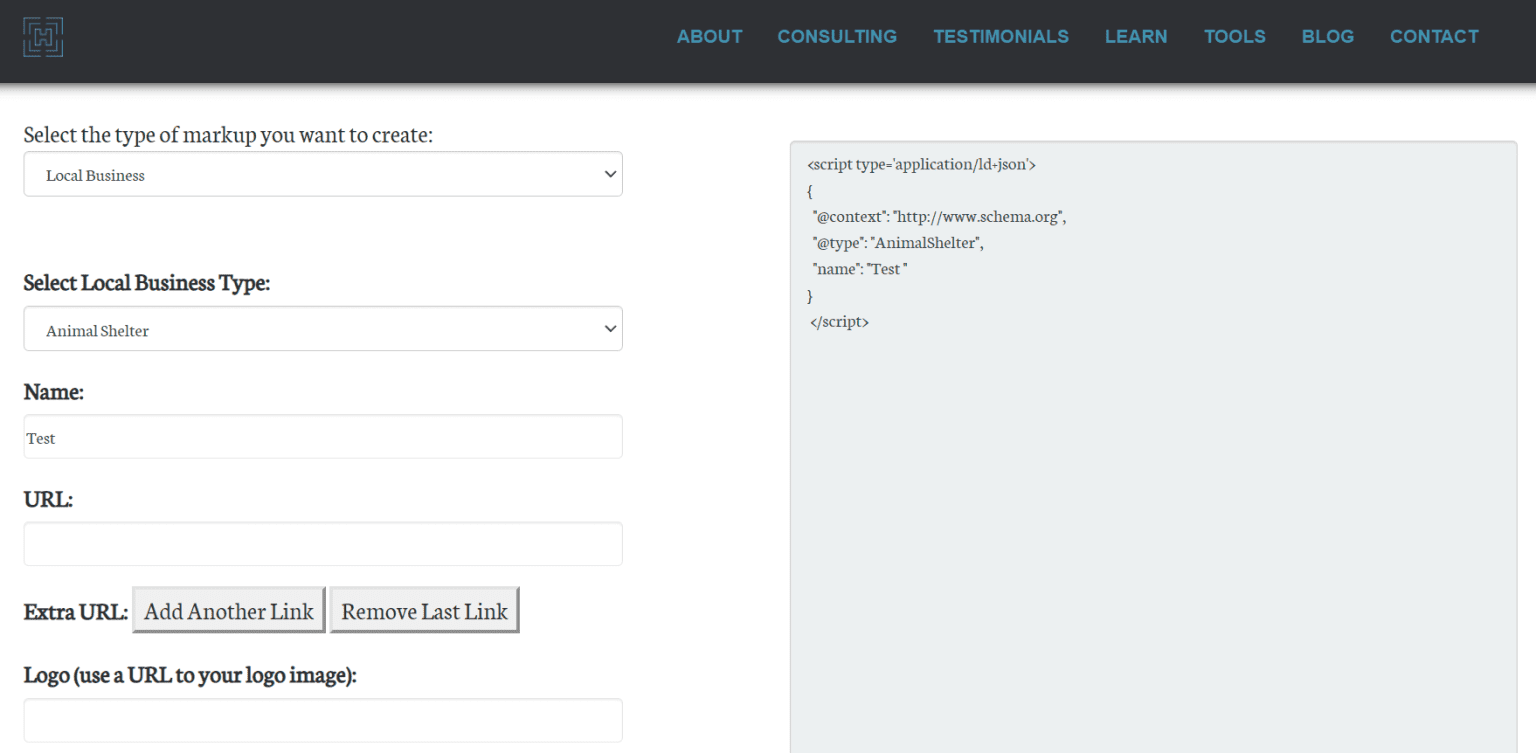
Task: Click the Remove Last Link button
Action: (424, 610)
